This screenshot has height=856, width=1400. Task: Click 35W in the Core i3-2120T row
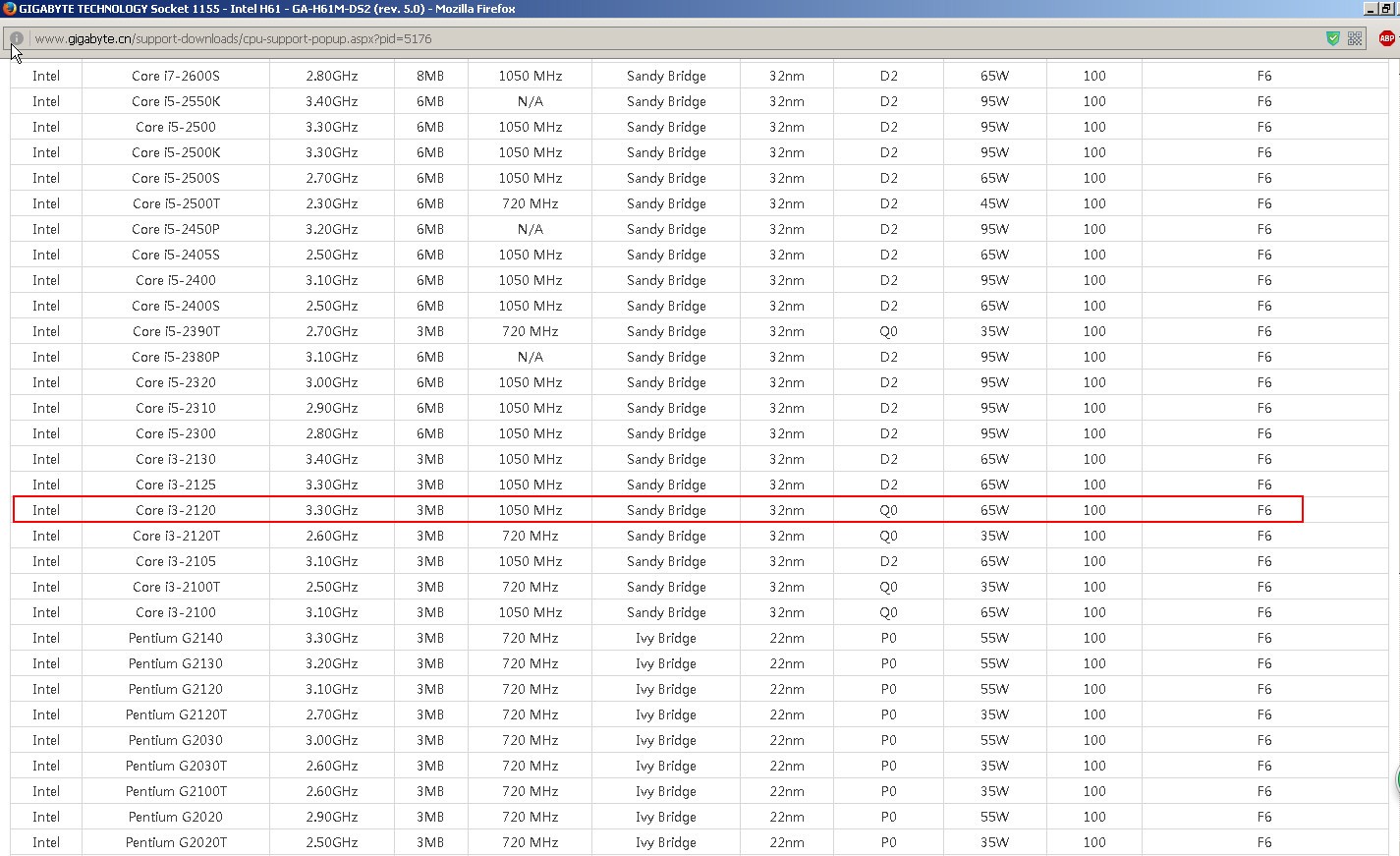tap(994, 536)
